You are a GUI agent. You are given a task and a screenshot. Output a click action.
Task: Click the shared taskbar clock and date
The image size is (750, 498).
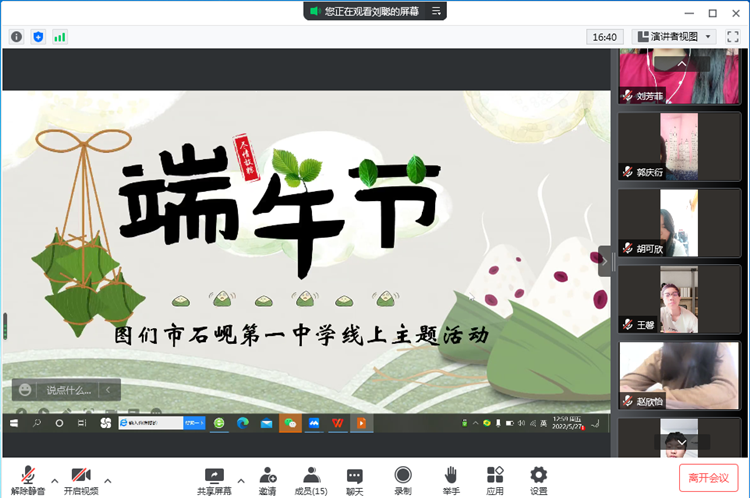pyautogui.click(x=567, y=423)
